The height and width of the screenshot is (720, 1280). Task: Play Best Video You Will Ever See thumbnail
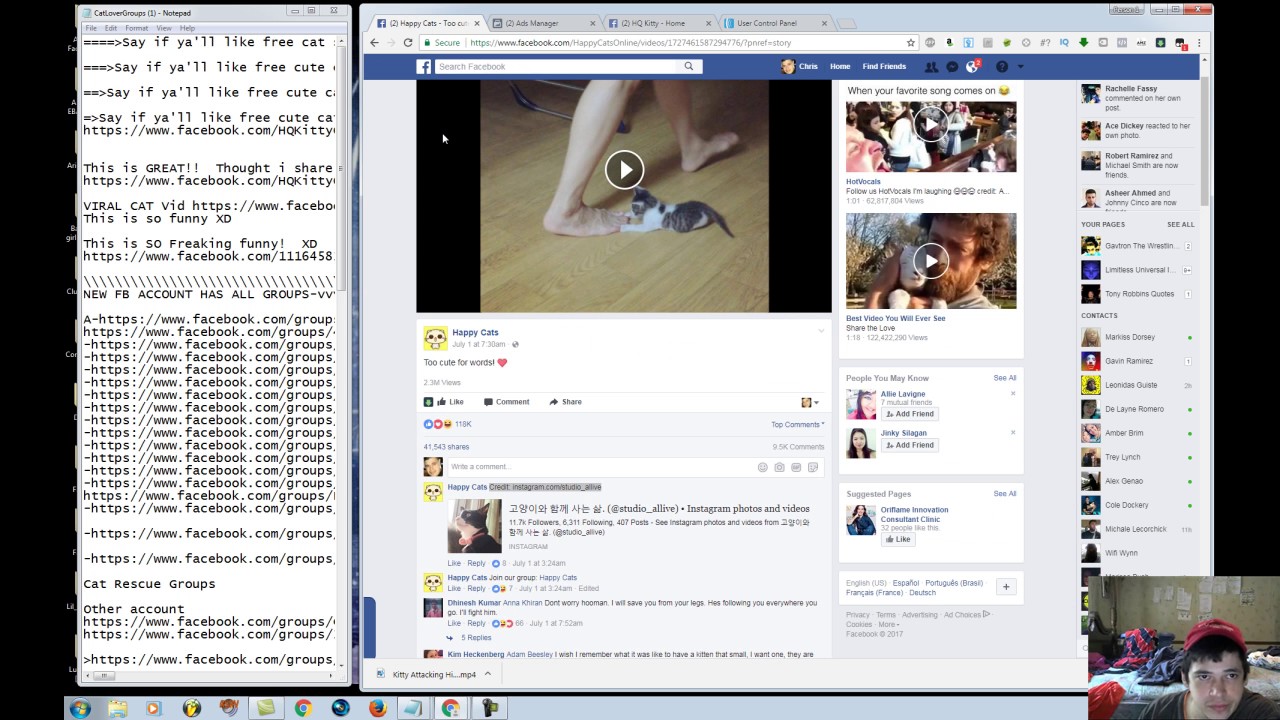[931, 261]
